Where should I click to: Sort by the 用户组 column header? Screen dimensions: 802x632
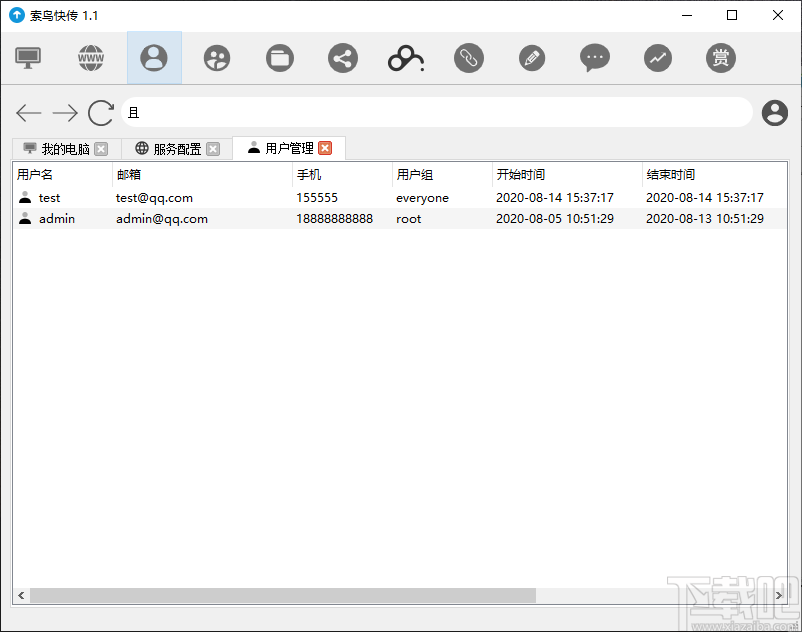pos(442,175)
